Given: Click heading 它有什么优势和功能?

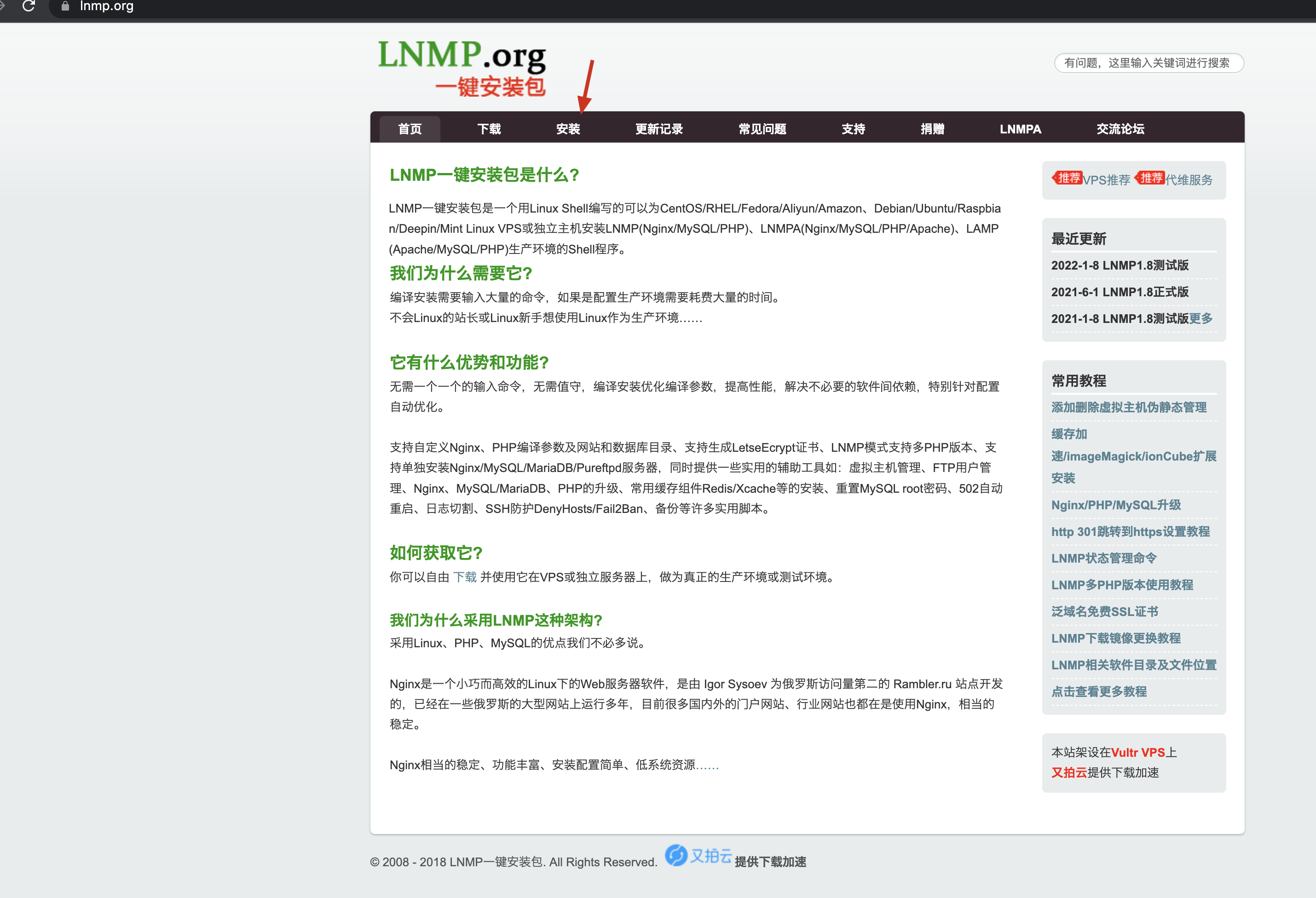Looking at the screenshot, I should point(469,362).
